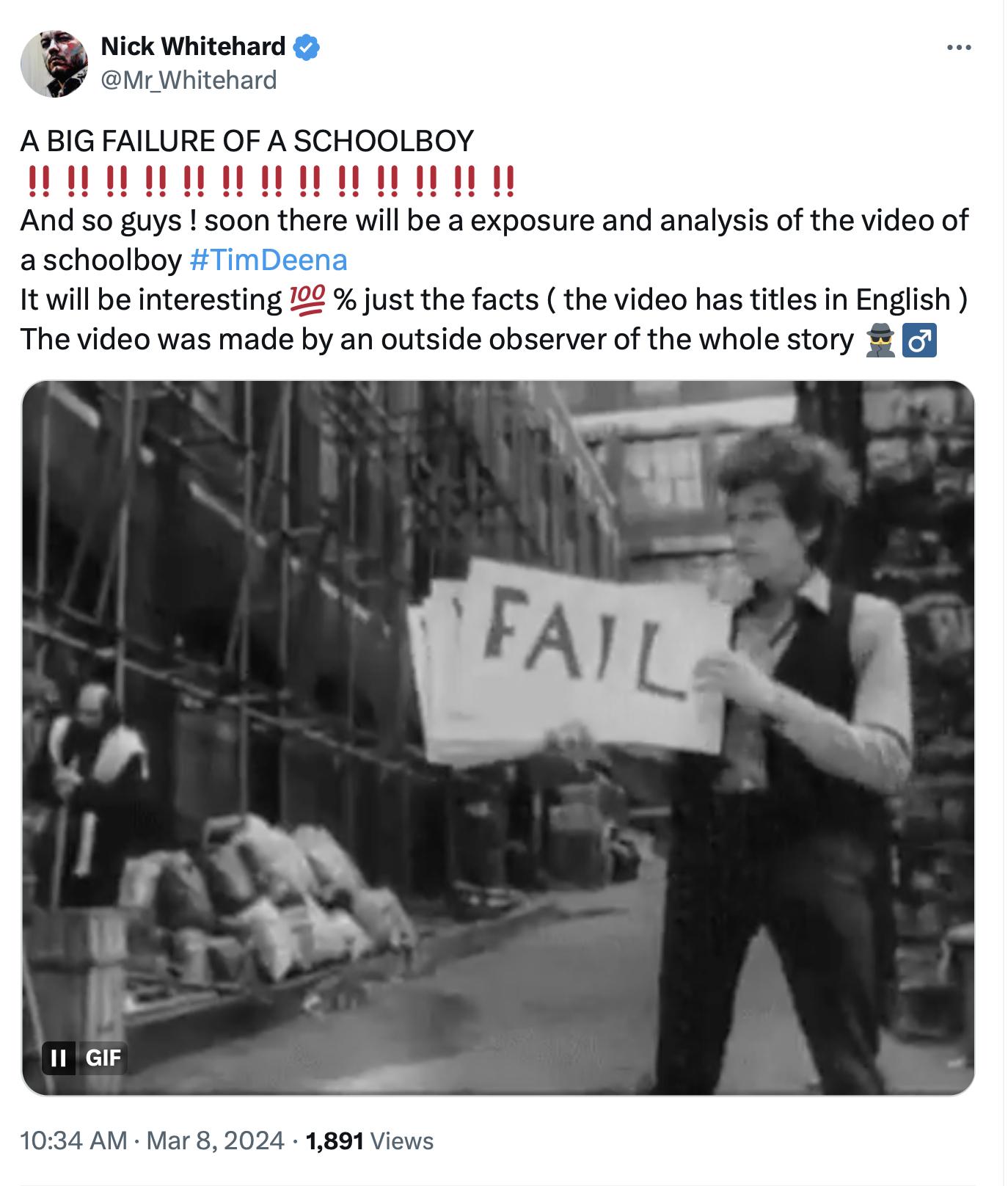The width and height of the screenshot is (1008, 1186).
Task: Click the Nick Whitehard display name
Action: point(193,47)
